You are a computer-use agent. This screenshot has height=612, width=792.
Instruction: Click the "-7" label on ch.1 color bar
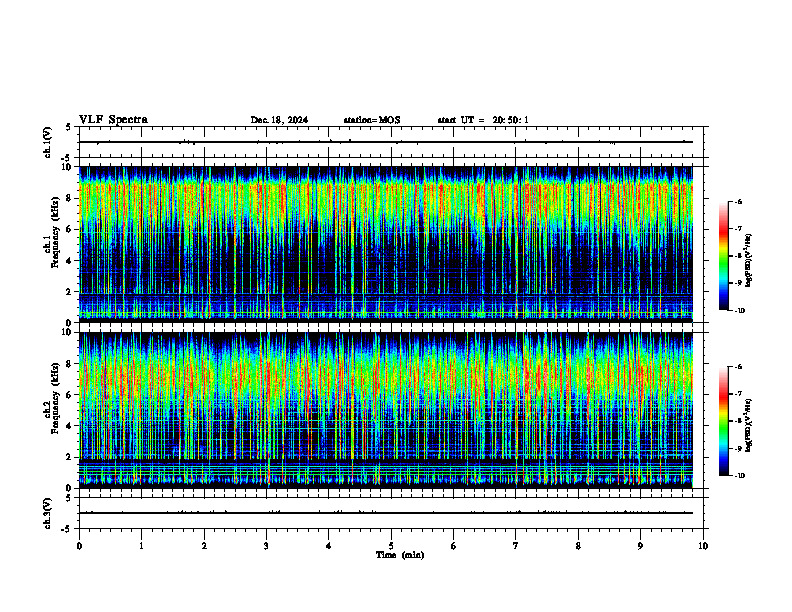coord(738,229)
